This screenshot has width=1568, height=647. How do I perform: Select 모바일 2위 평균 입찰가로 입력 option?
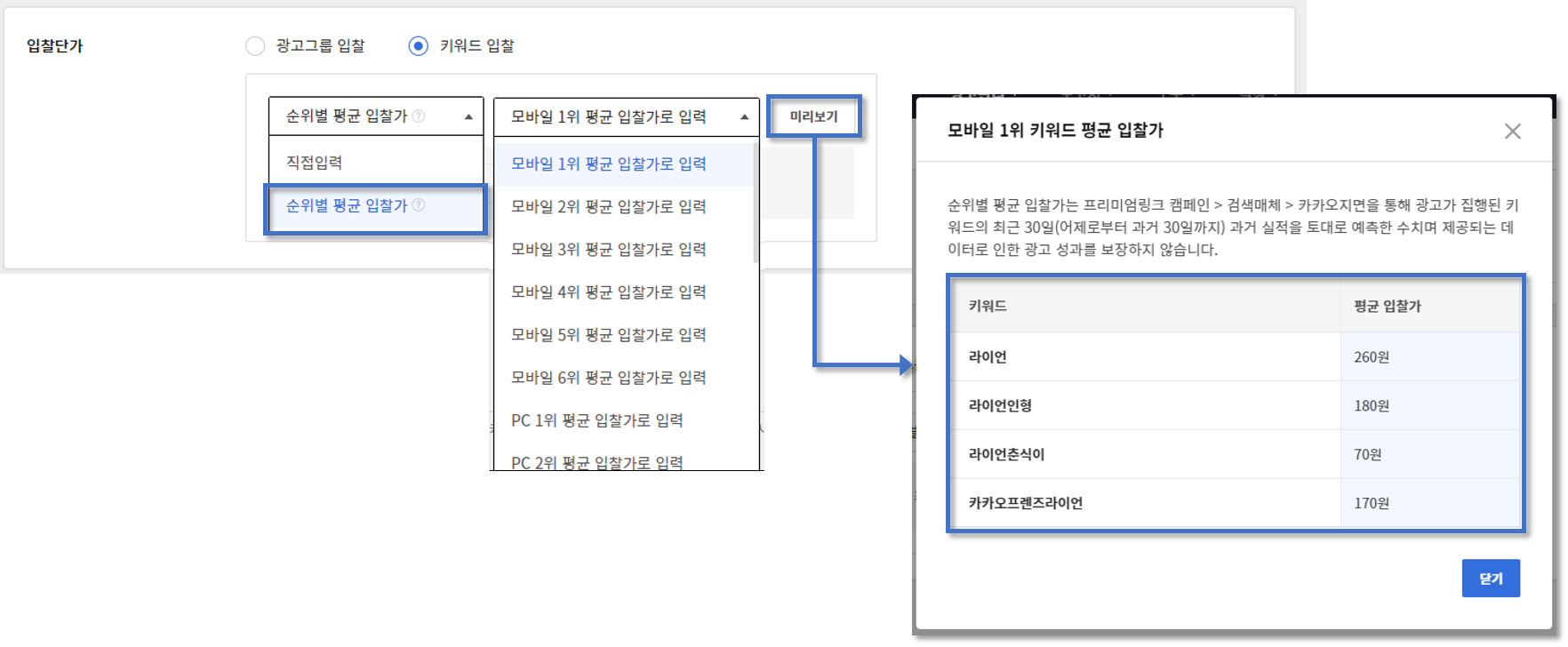pos(624,207)
